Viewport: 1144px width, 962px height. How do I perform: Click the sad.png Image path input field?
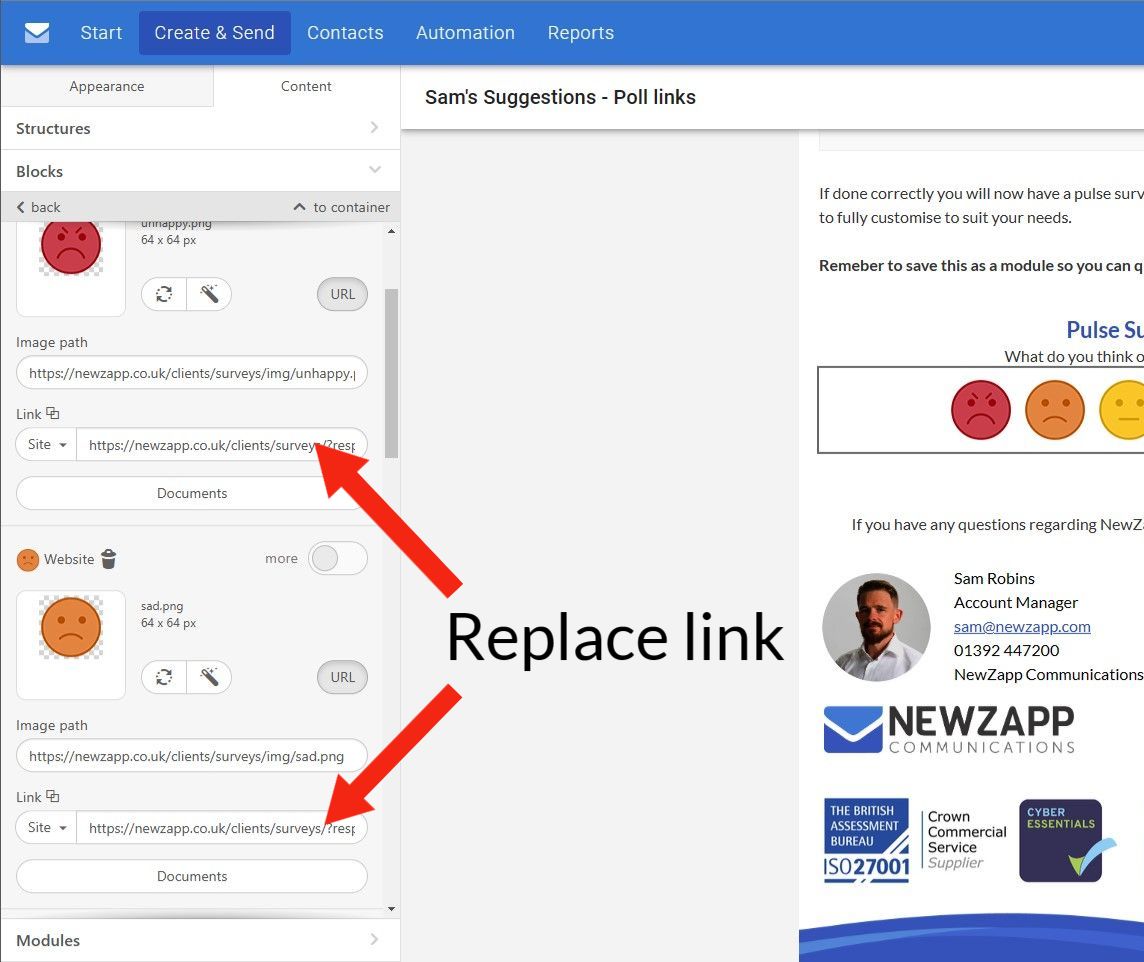(x=192, y=756)
